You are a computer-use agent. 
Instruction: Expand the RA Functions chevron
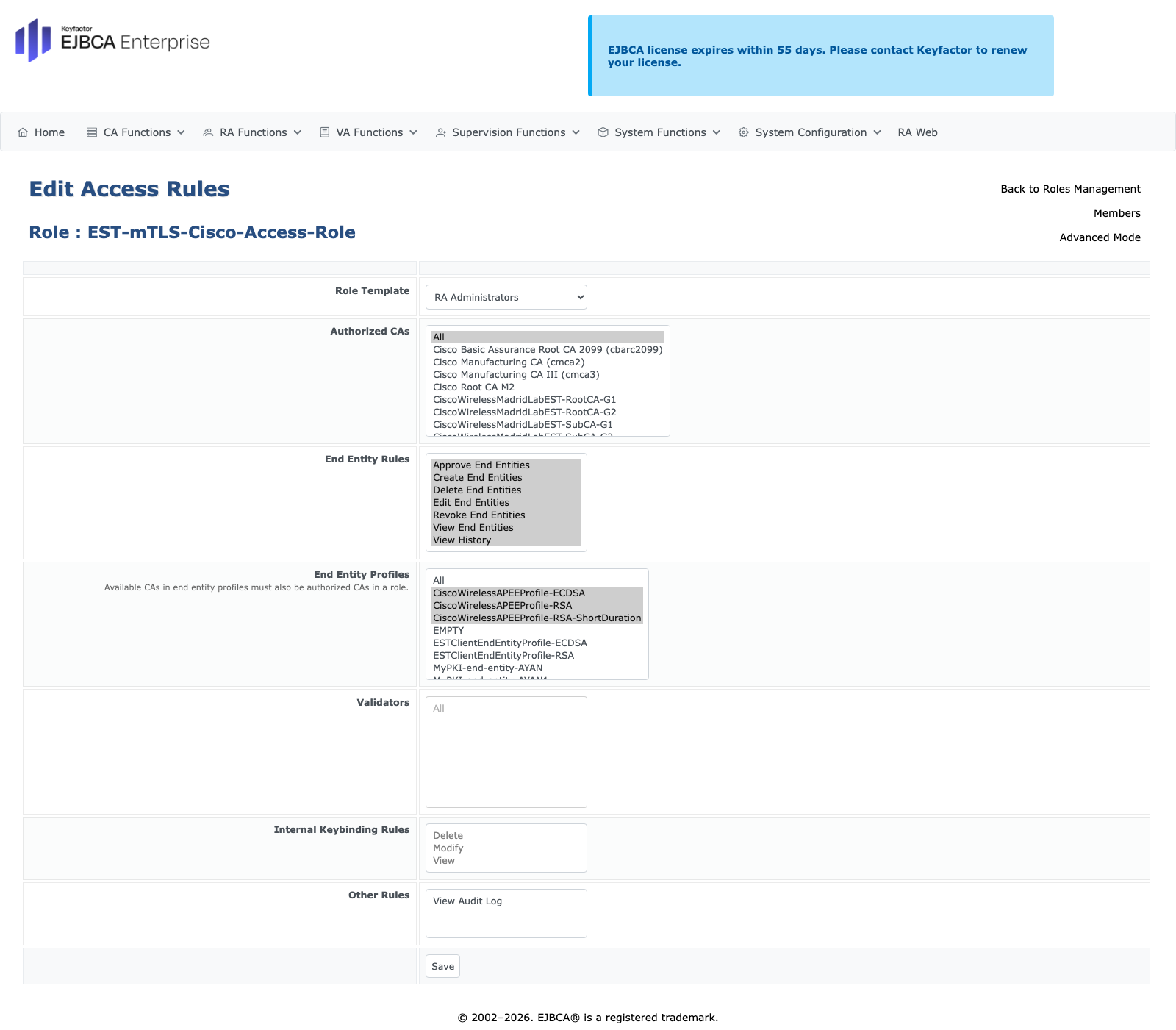point(298,132)
